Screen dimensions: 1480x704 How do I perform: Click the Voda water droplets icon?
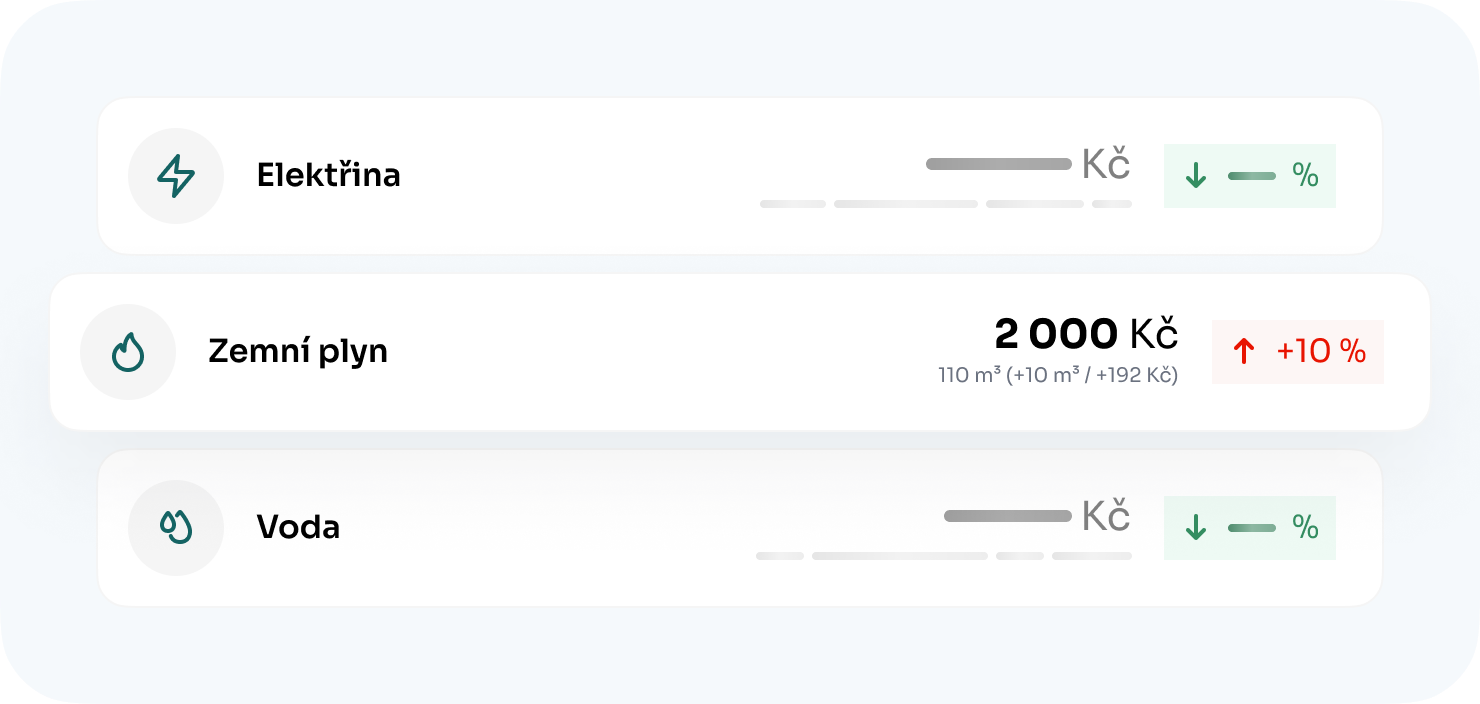point(176,527)
